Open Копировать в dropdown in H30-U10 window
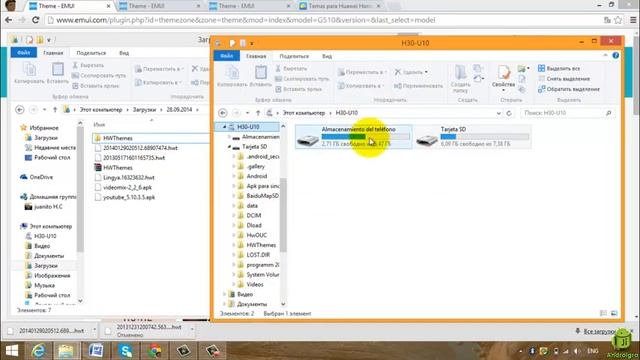Screen dimensions: 640x360 (x=362, y=86)
